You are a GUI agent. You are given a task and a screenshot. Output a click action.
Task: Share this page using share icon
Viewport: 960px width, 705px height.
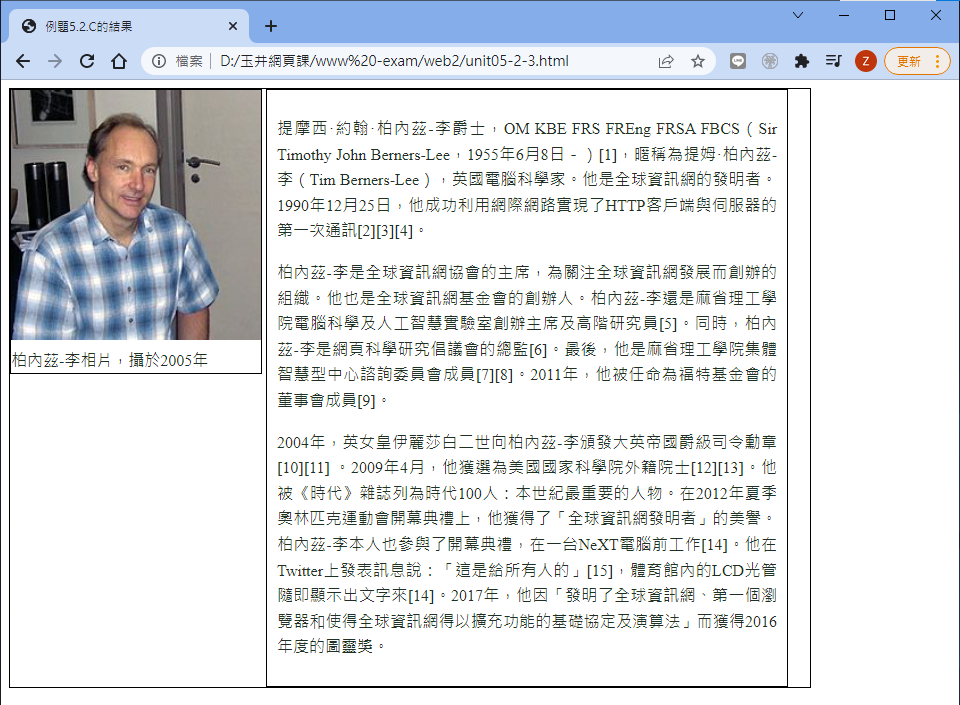click(x=666, y=61)
